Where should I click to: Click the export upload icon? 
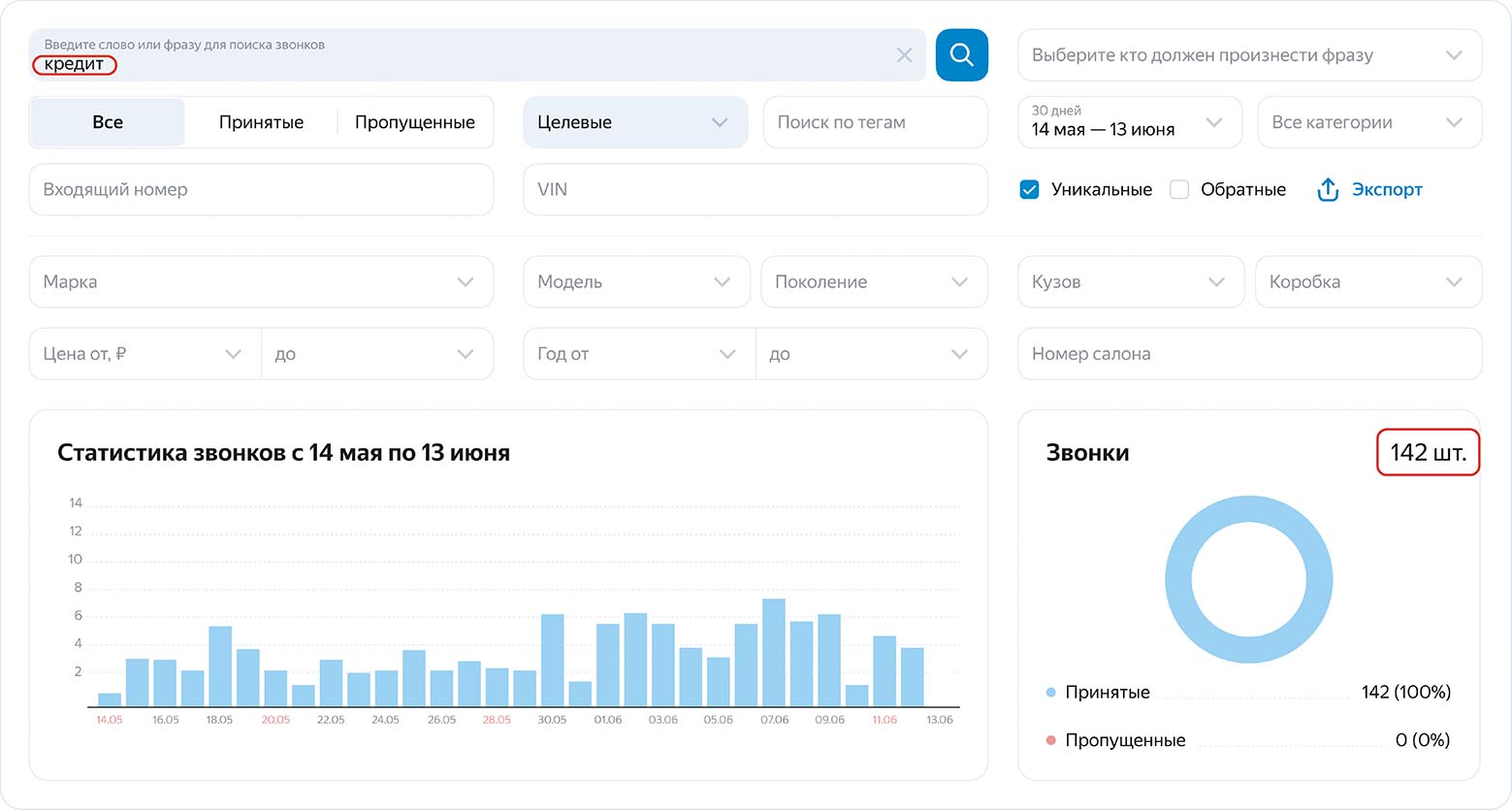coord(1328,189)
